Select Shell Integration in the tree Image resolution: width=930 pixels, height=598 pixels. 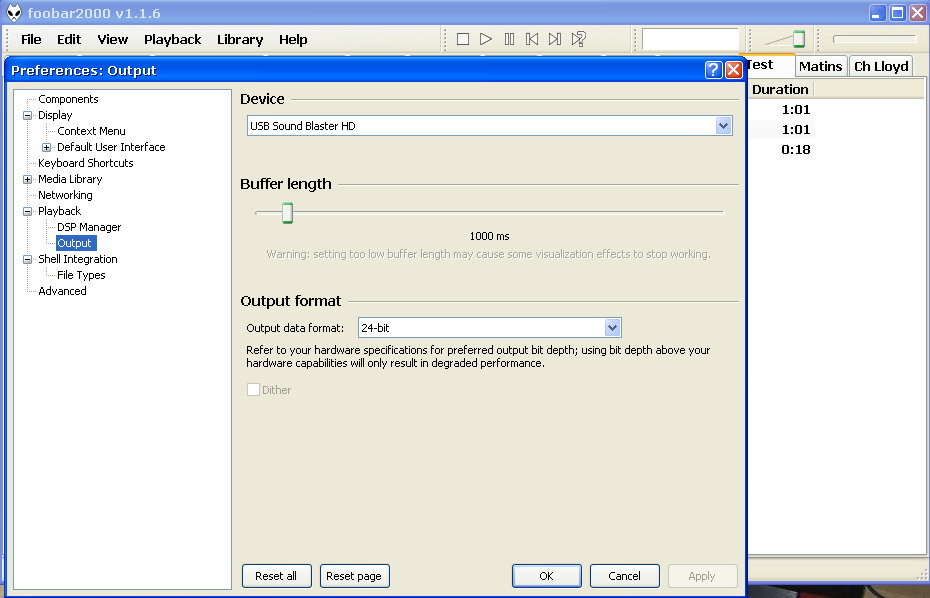tap(78, 259)
